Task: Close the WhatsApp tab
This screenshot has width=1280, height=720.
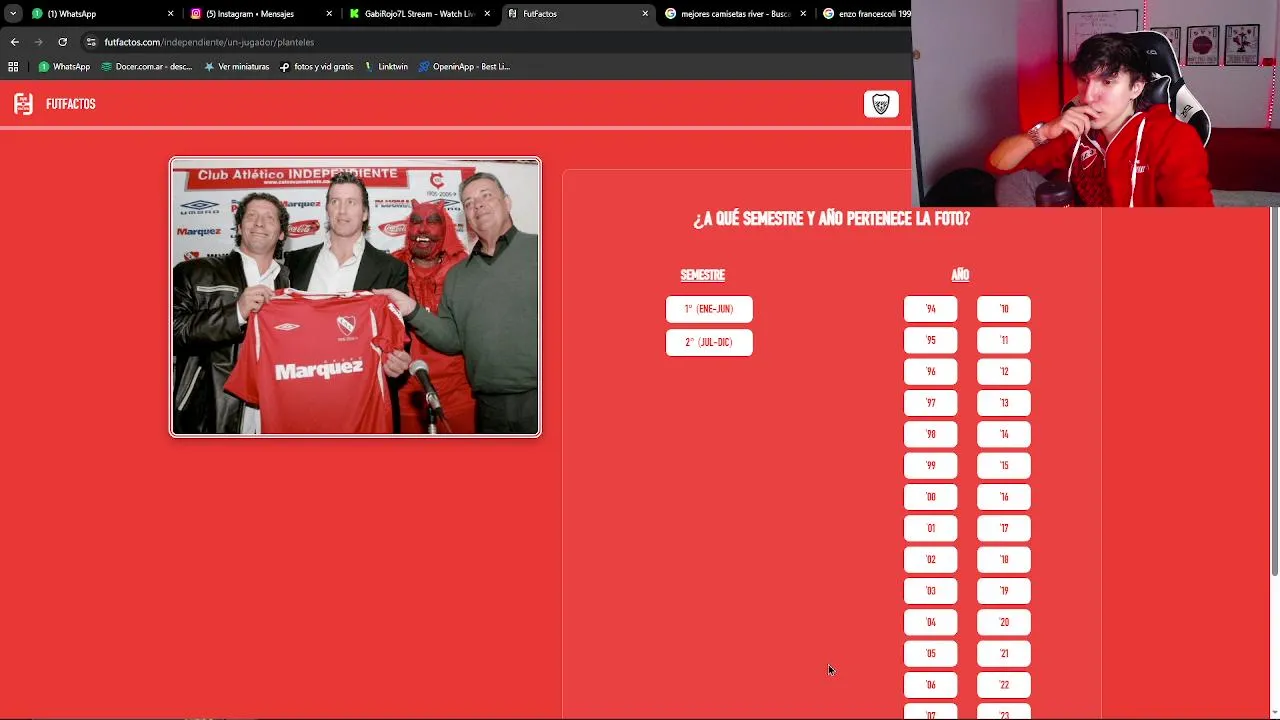Action: [x=170, y=14]
